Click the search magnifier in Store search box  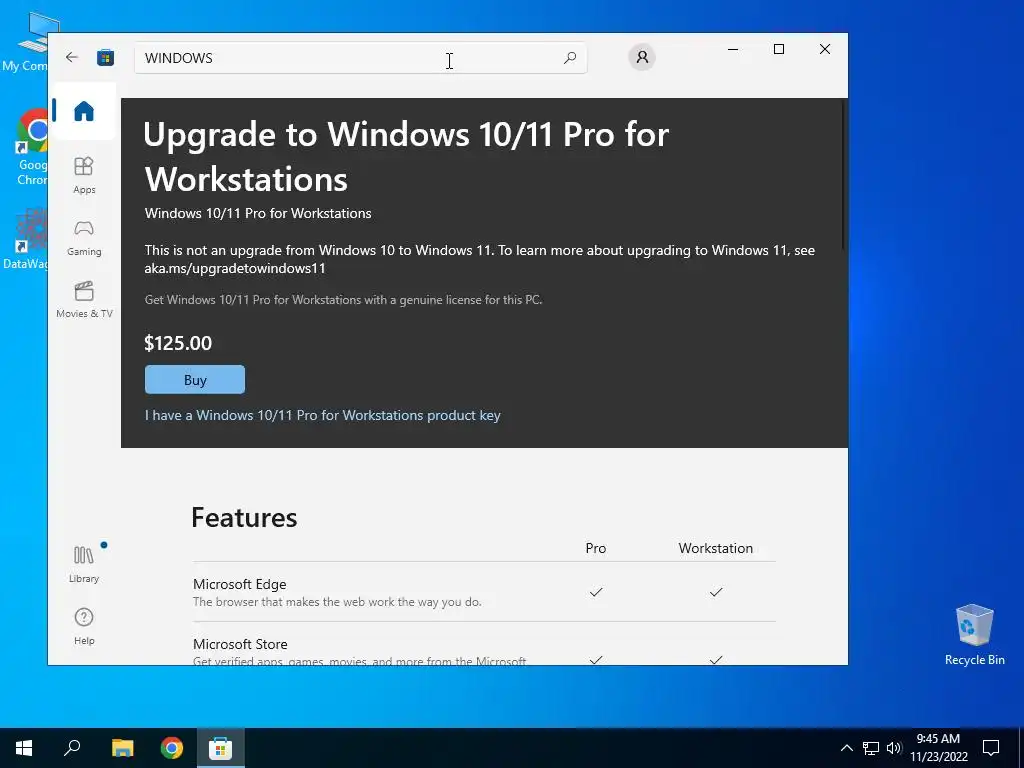click(569, 58)
